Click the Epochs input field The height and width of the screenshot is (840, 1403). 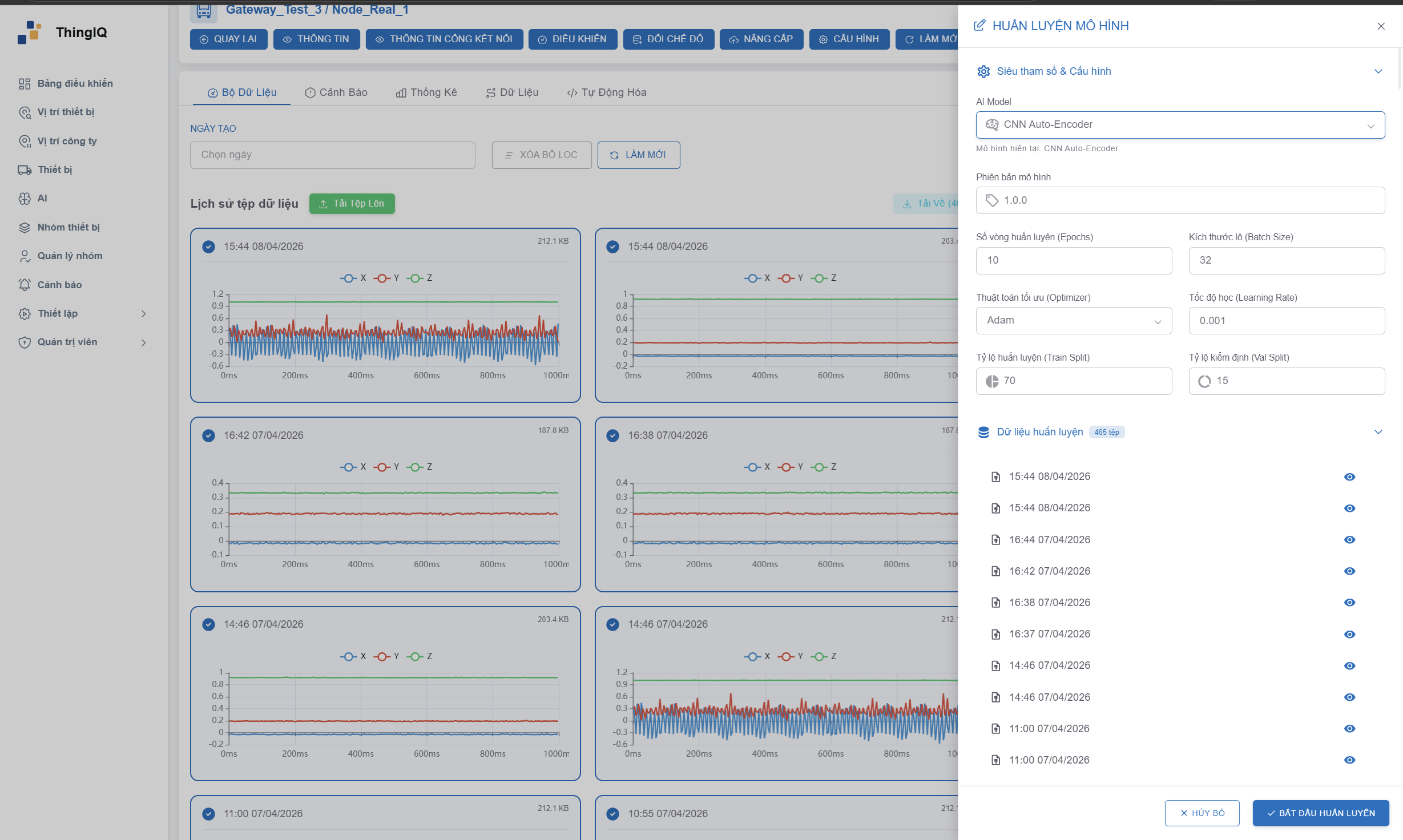[x=1074, y=261]
